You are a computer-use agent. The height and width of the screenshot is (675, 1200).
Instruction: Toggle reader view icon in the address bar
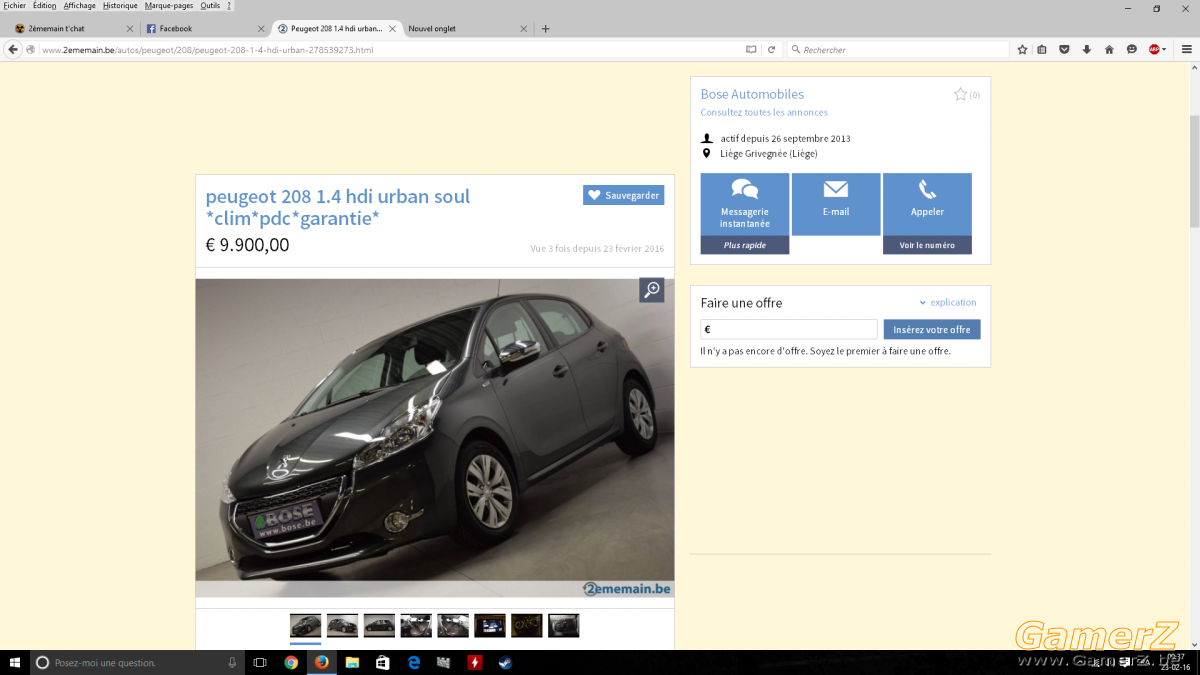click(751, 49)
